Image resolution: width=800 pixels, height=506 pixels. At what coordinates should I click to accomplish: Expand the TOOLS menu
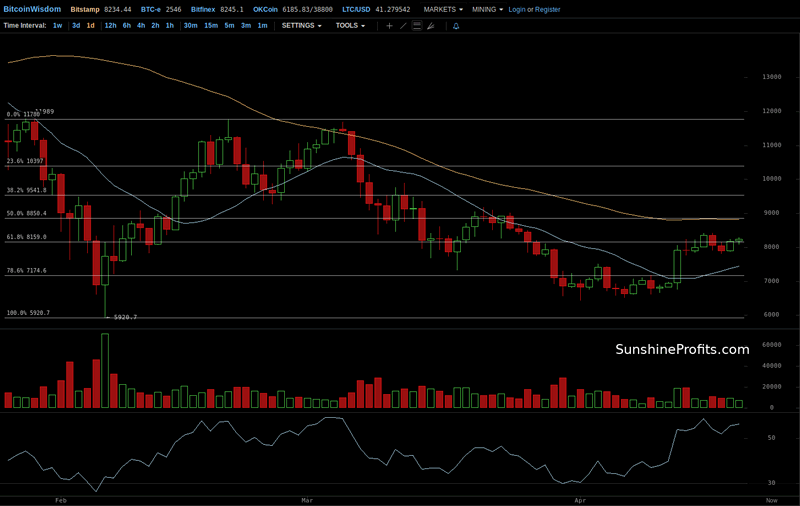coord(350,26)
